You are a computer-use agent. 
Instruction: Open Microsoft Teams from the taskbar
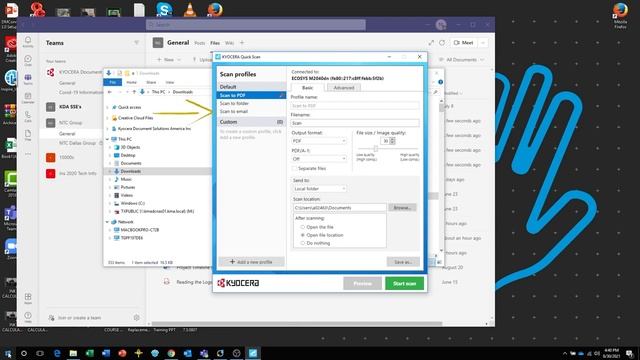tap(204, 353)
